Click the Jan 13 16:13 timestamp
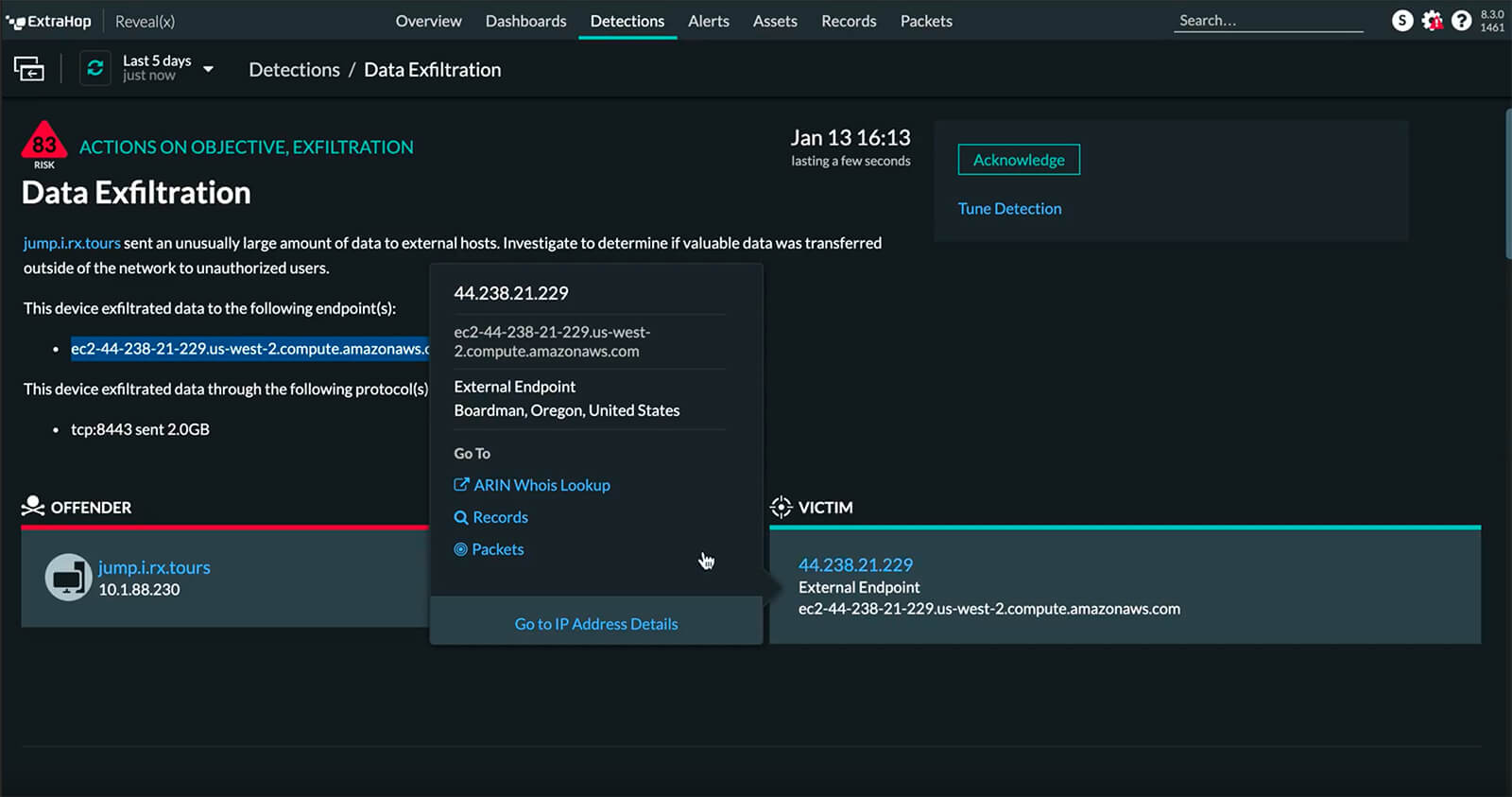 850,138
